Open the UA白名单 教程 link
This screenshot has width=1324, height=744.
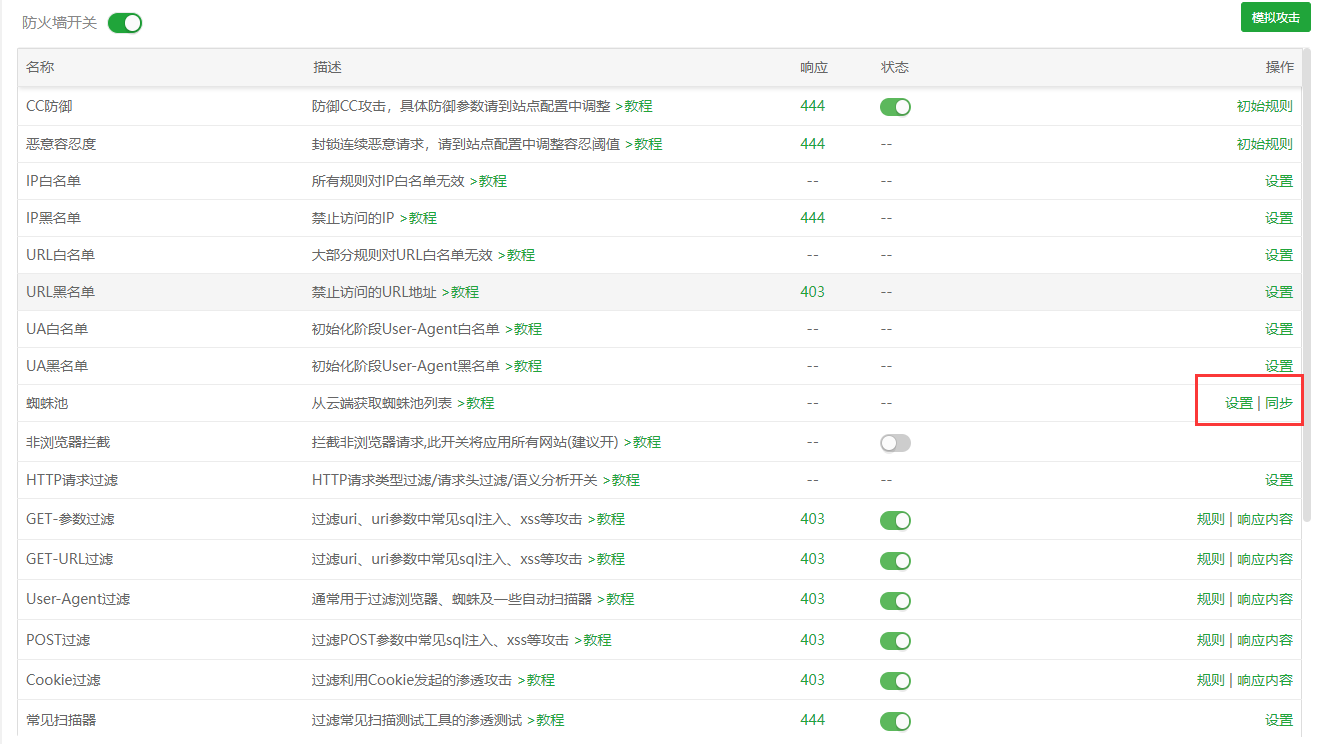pyautogui.click(x=523, y=329)
